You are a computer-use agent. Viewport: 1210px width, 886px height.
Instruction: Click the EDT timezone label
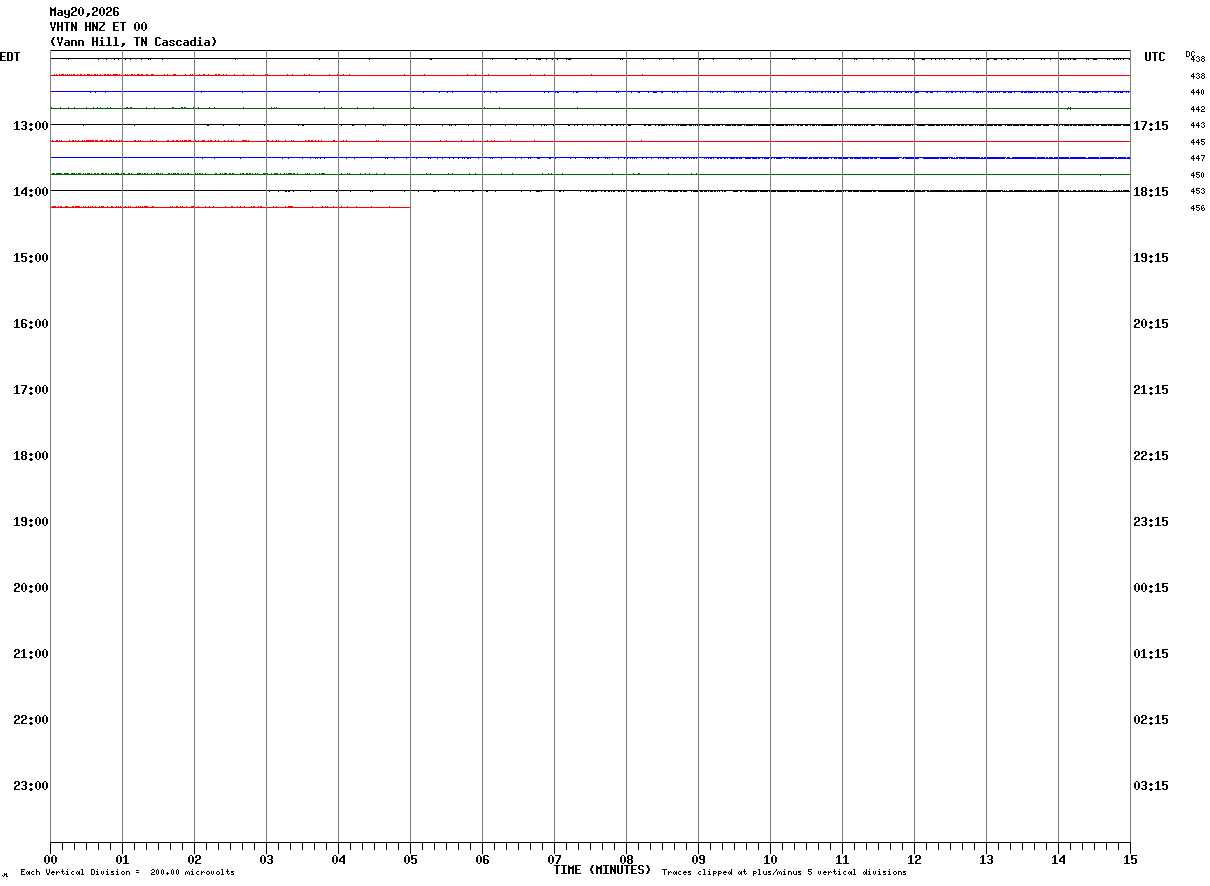(x=10, y=57)
